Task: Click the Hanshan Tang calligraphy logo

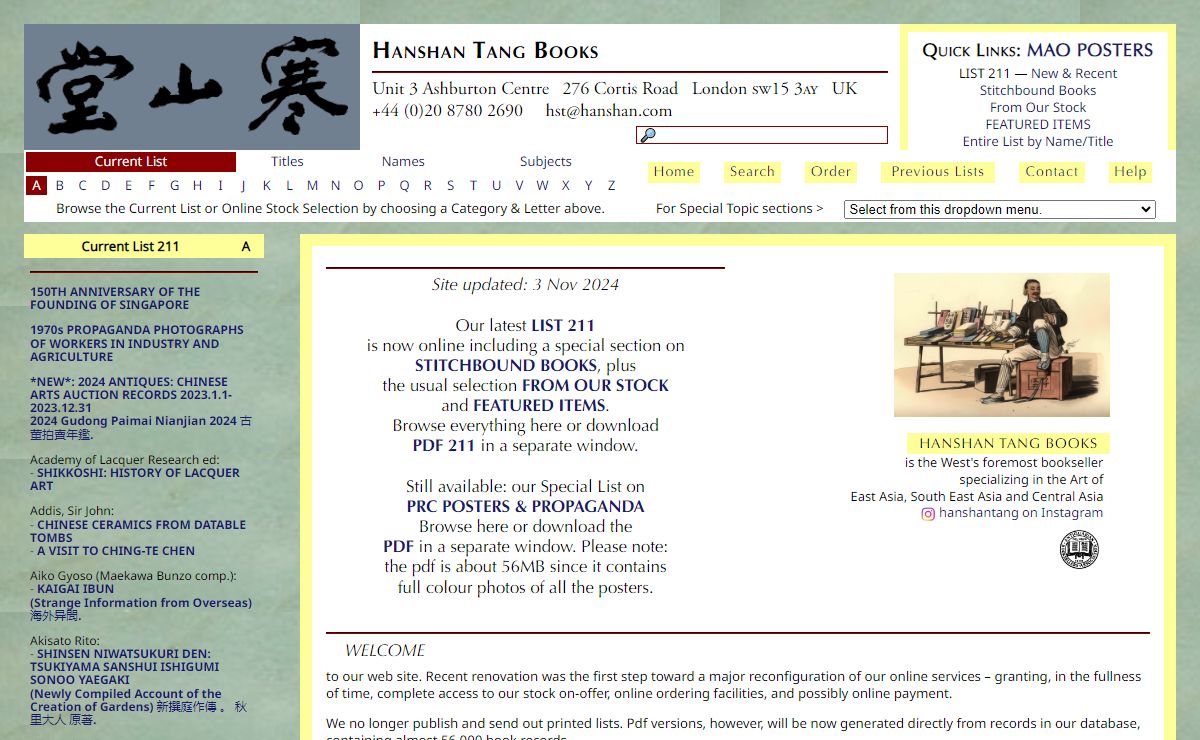Action: (192, 87)
